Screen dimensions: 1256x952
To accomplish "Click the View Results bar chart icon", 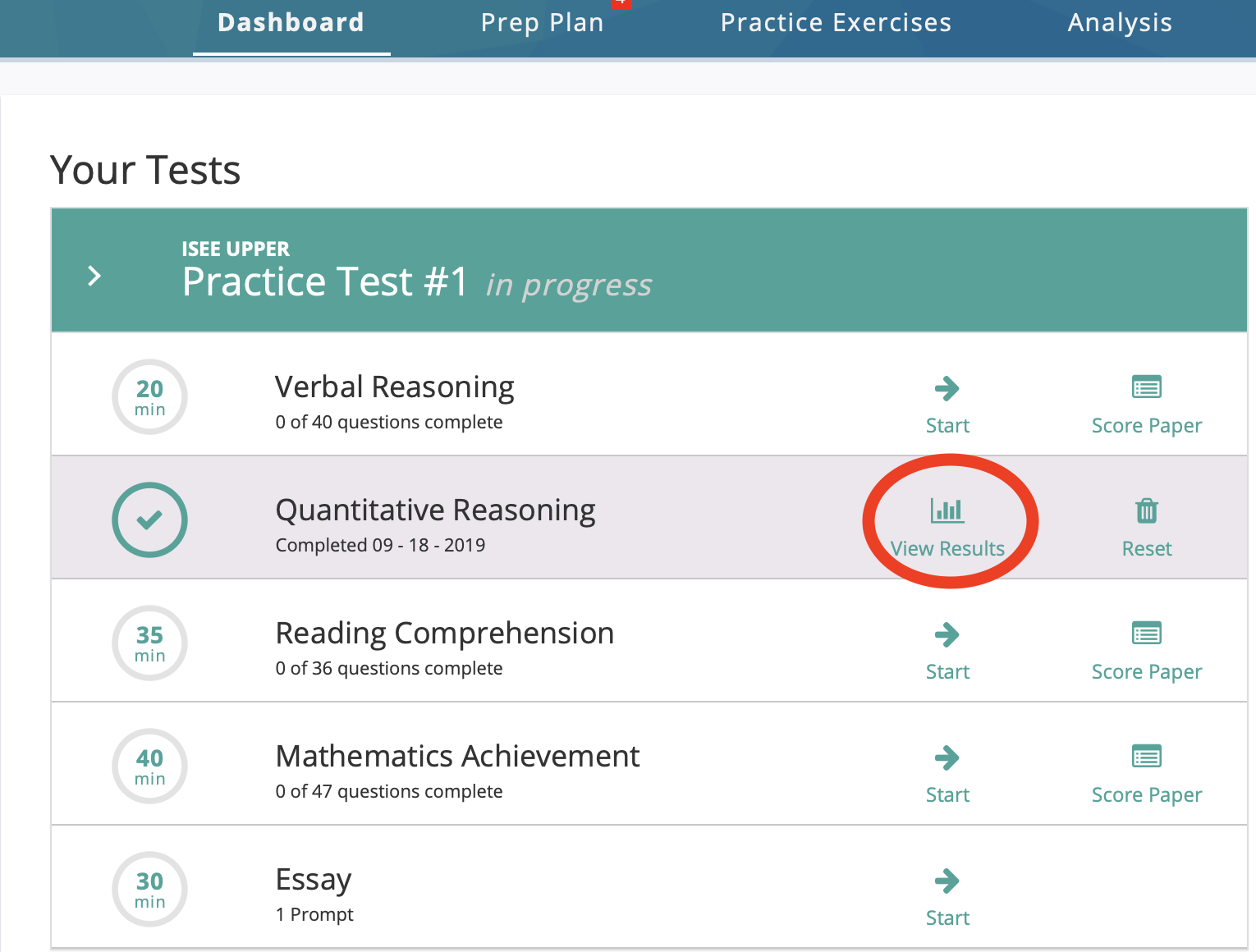I will pos(947,510).
